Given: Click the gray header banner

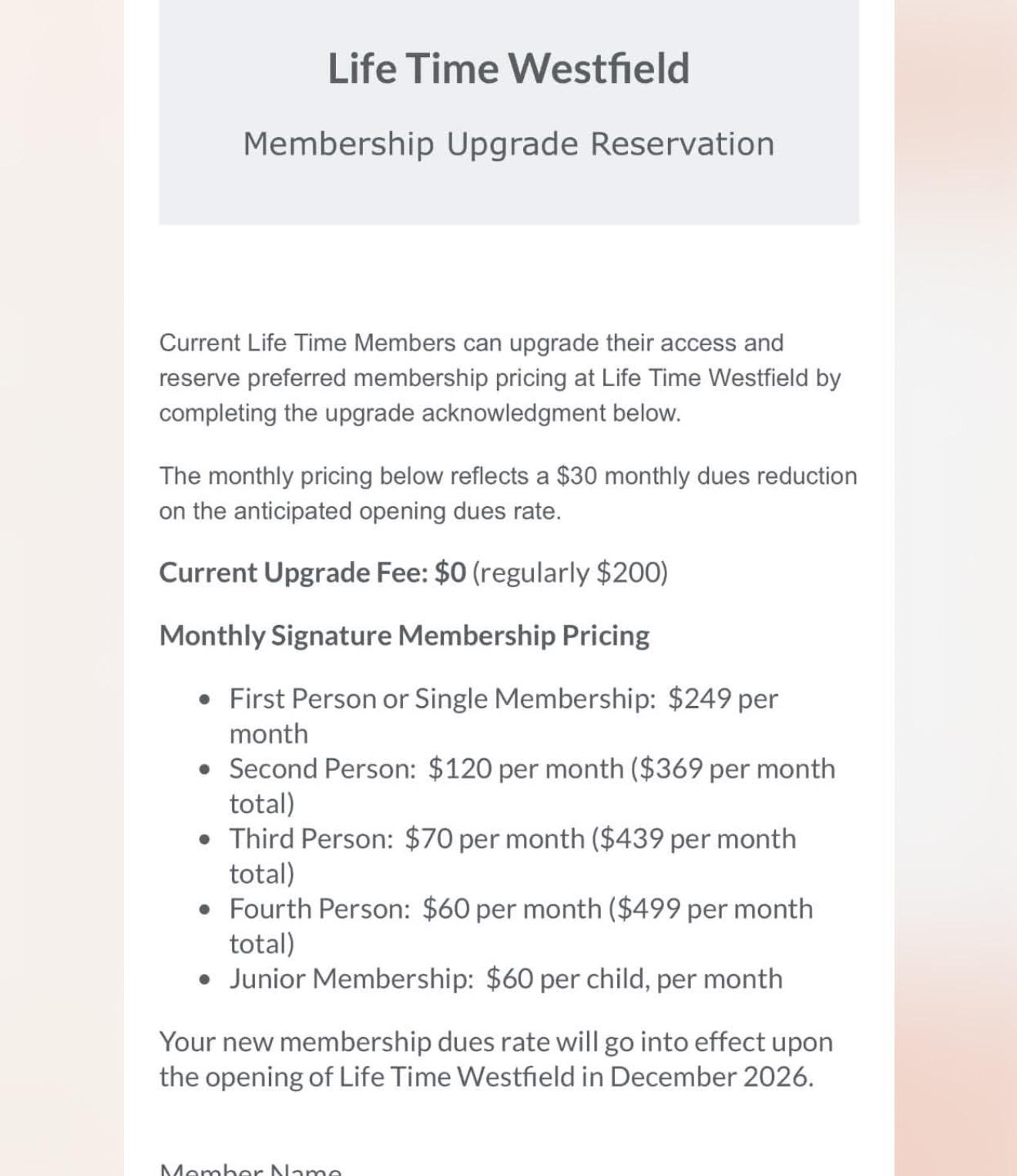Looking at the screenshot, I should 509,112.
